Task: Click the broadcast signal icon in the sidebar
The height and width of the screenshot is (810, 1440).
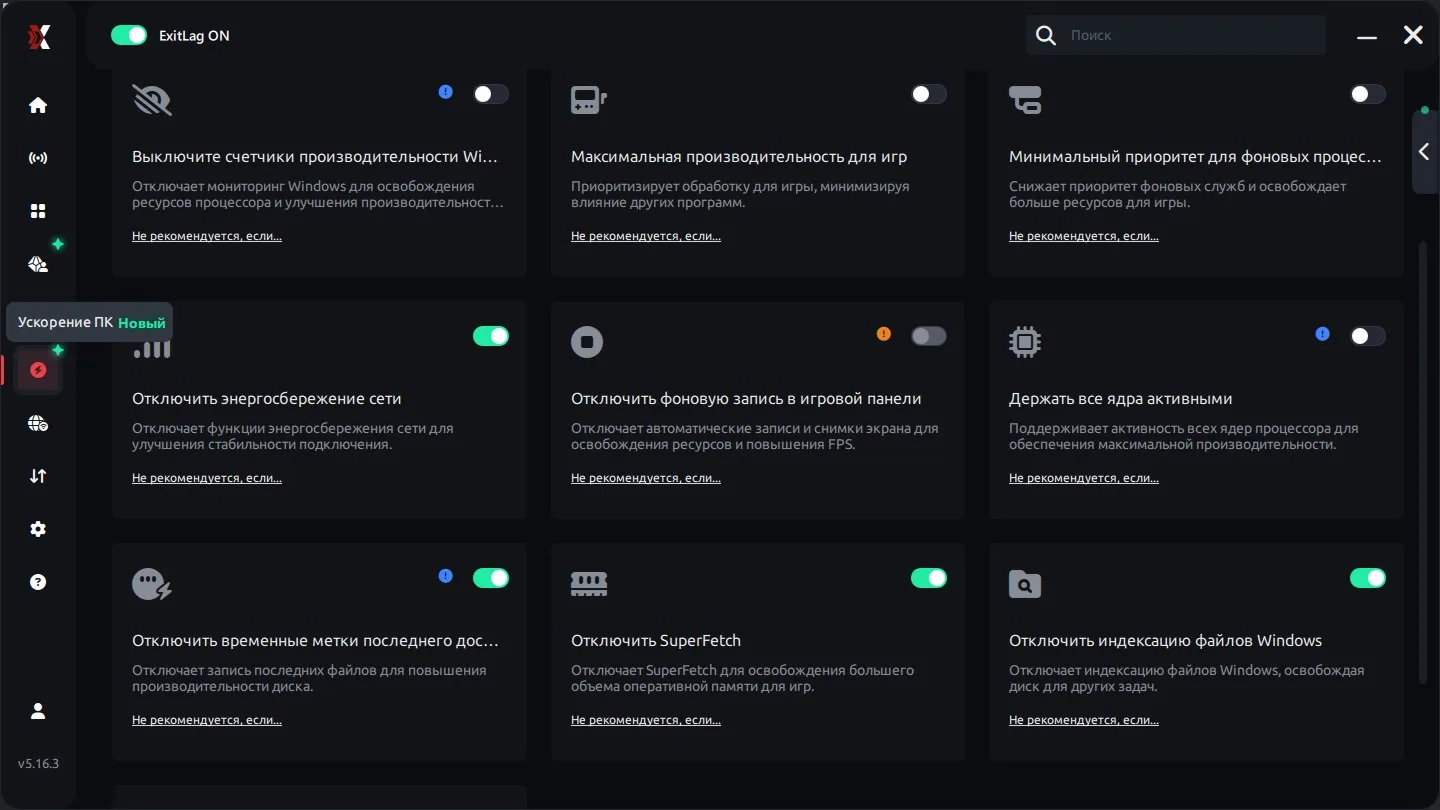Action: (x=38, y=158)
